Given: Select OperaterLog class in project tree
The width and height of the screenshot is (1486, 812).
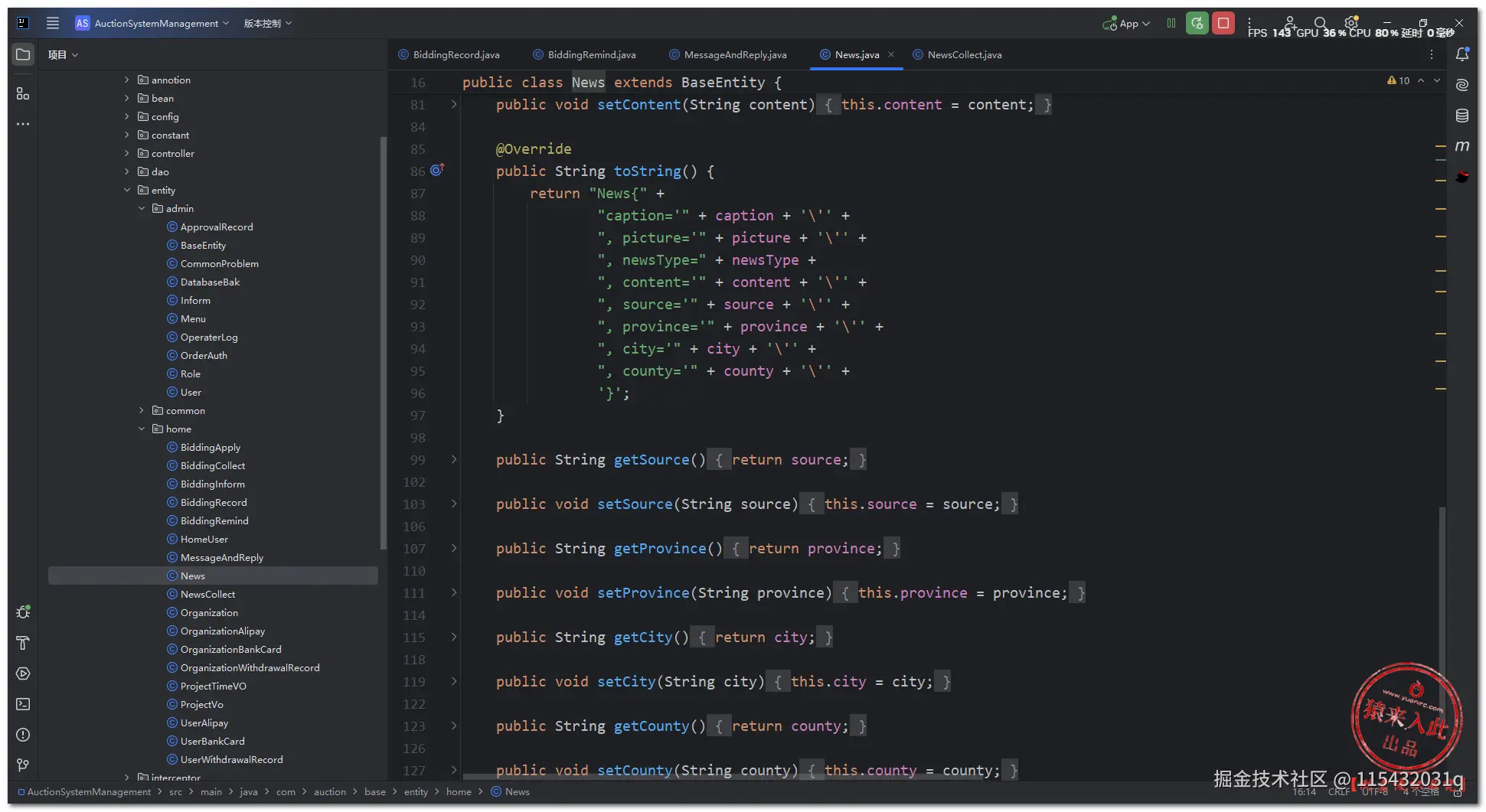Looking at the screenshot, I should [209, 337].
